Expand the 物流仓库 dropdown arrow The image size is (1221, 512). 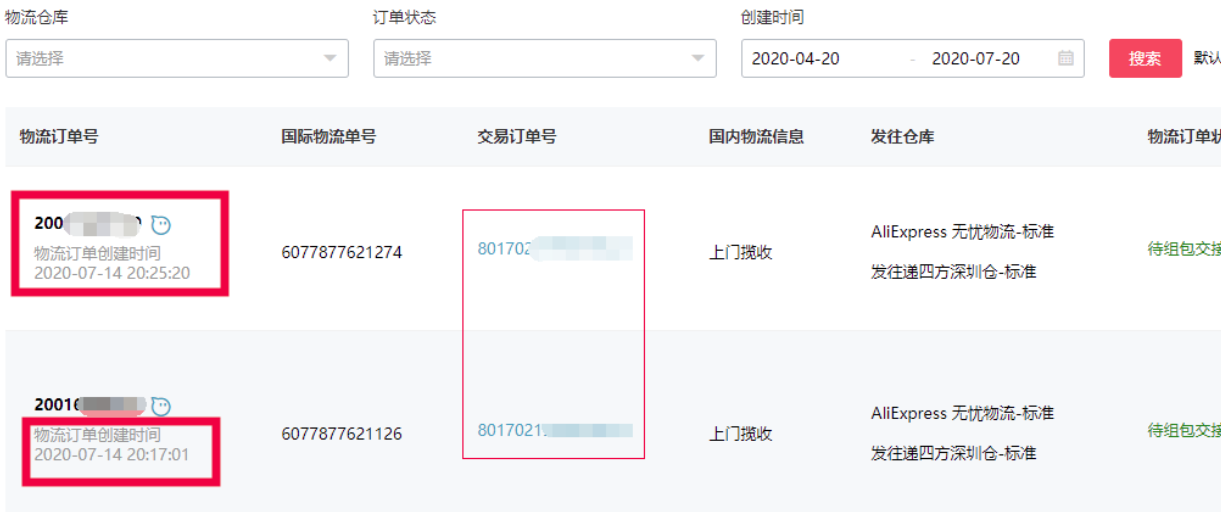[x=330, y=58]
